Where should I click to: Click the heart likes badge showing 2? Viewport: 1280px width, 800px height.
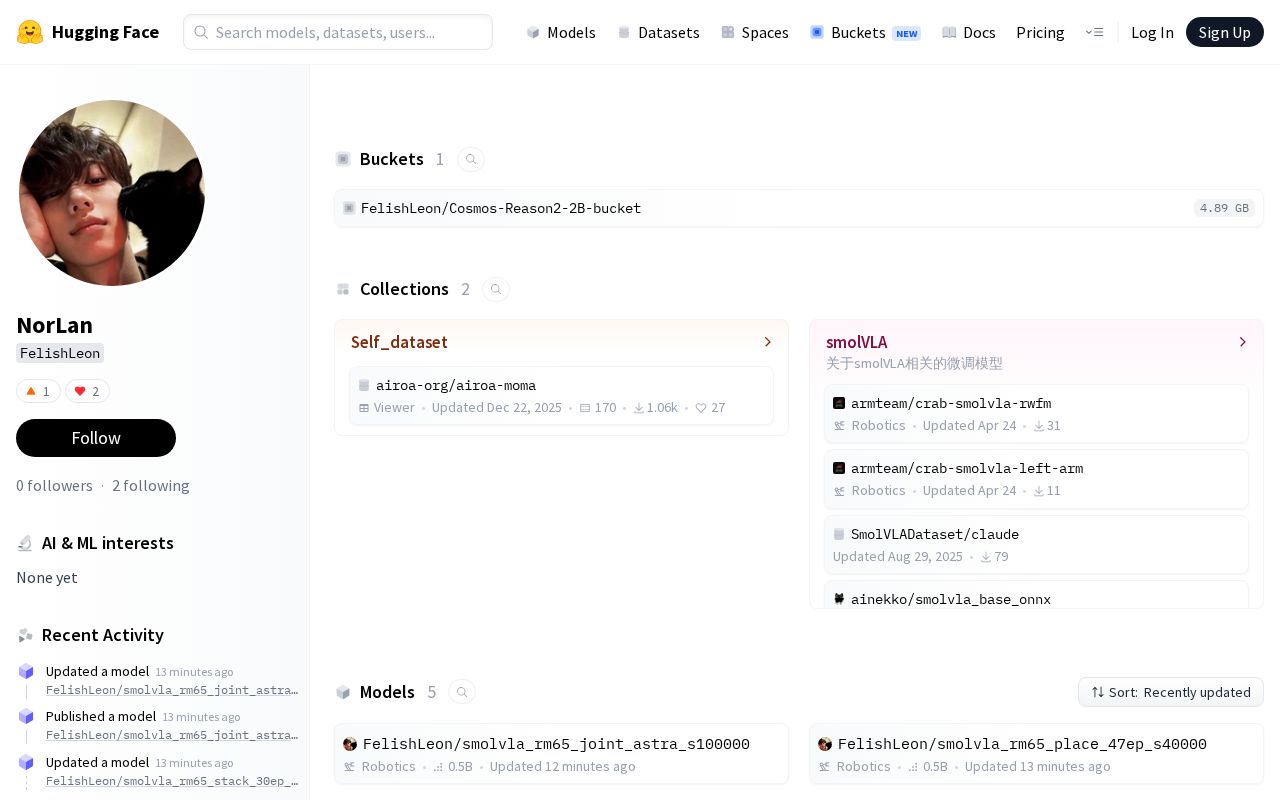click(x=87, y=391)
